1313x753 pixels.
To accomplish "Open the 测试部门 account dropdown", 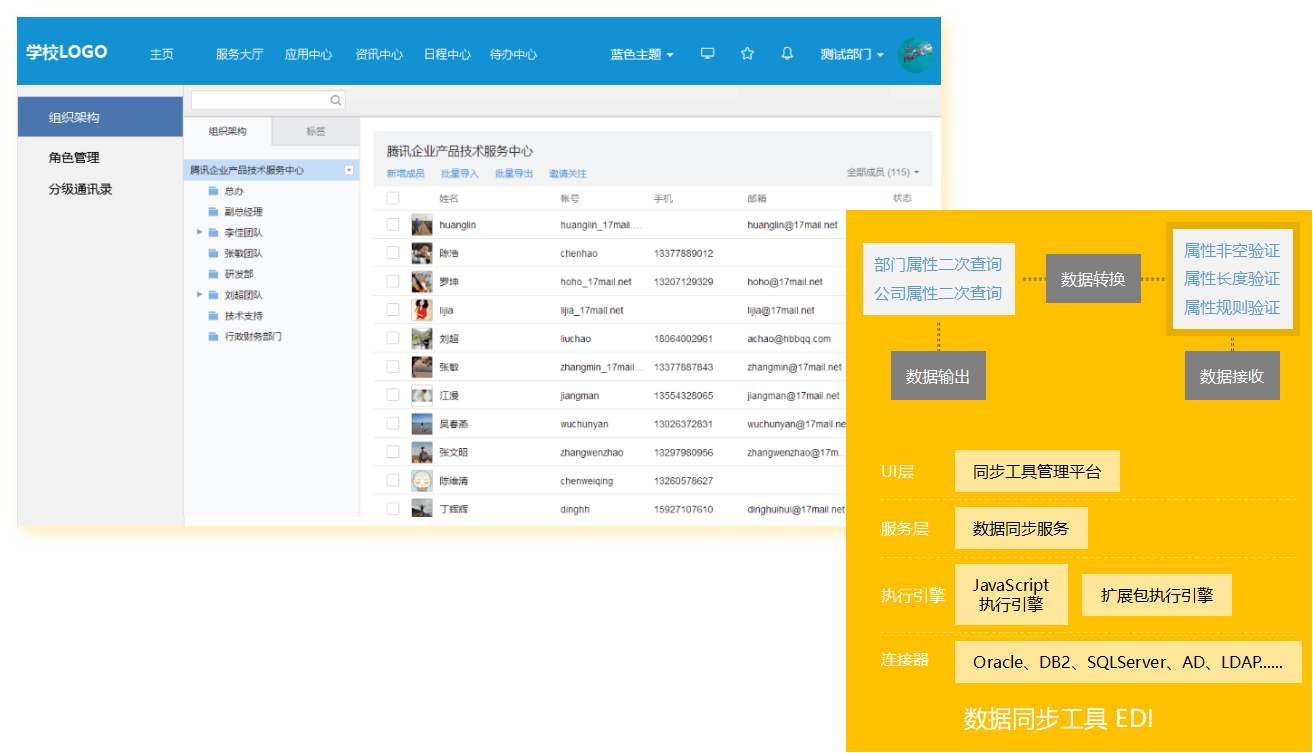I will point(852,54).
